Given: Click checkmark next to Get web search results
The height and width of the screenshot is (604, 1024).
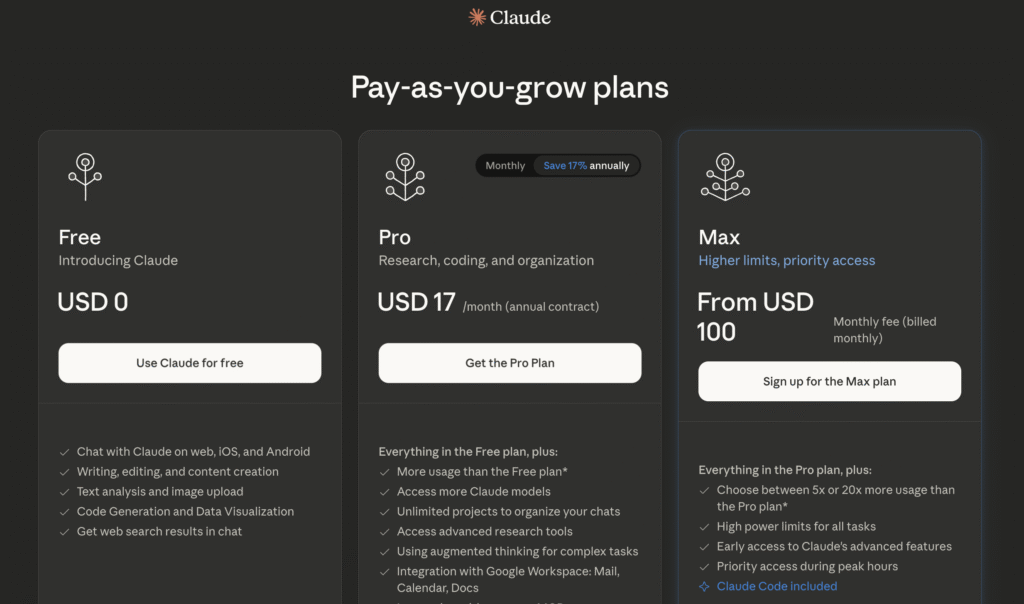Looking at the screenshot, I should (65, 532).
